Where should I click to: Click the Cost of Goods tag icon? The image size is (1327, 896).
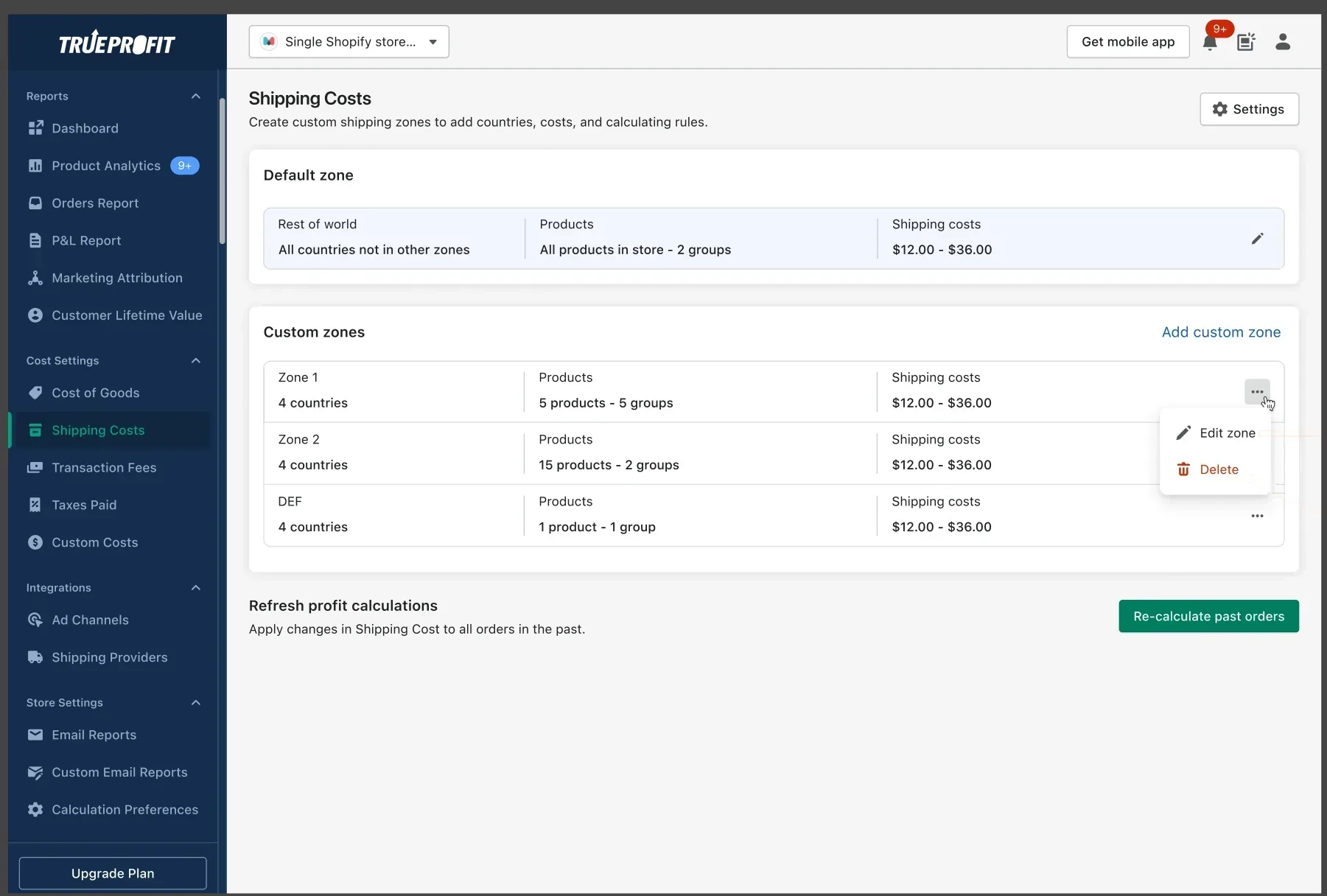coord(35,393)
